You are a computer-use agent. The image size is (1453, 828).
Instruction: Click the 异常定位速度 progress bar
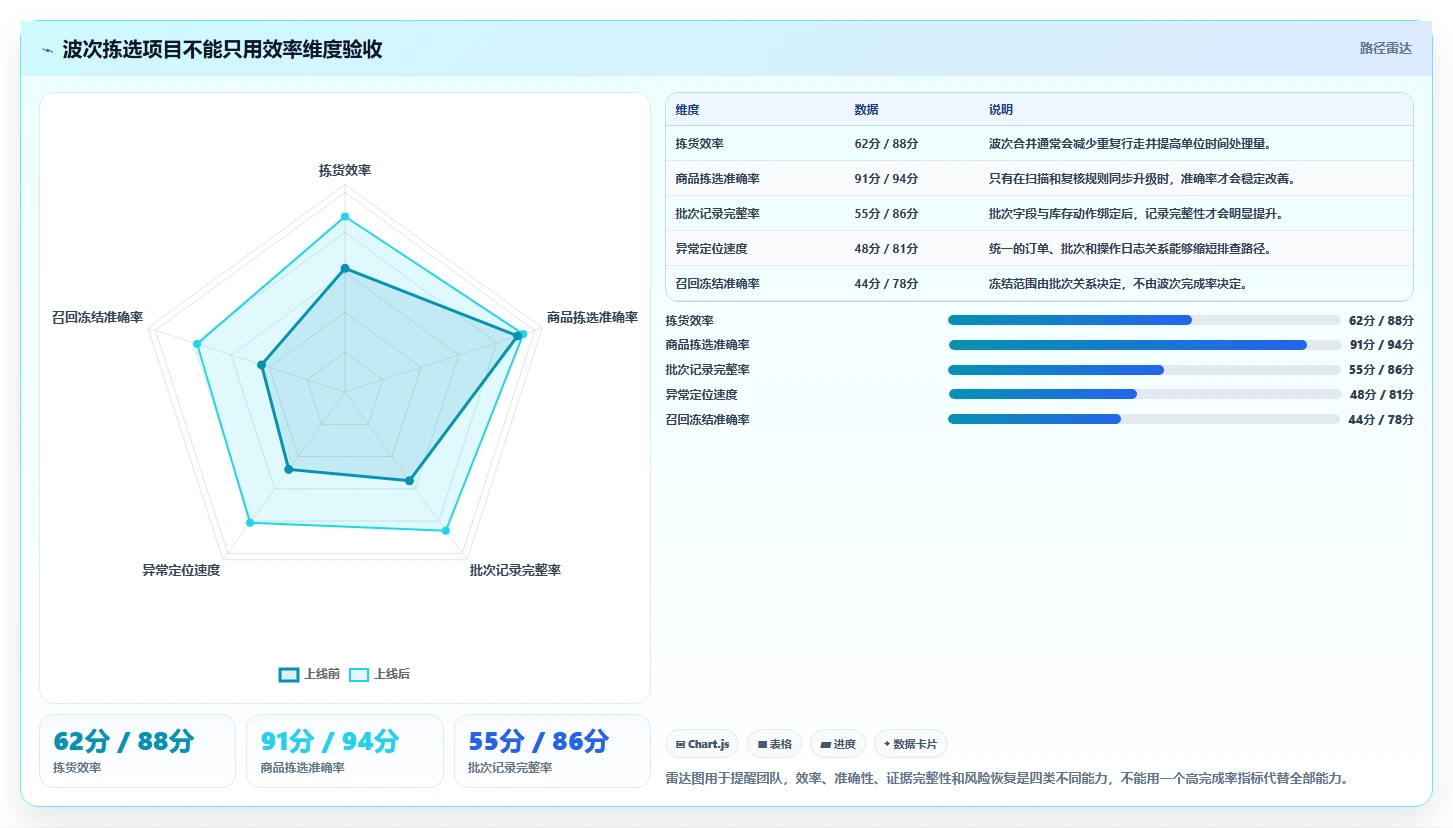point(1144,394)
